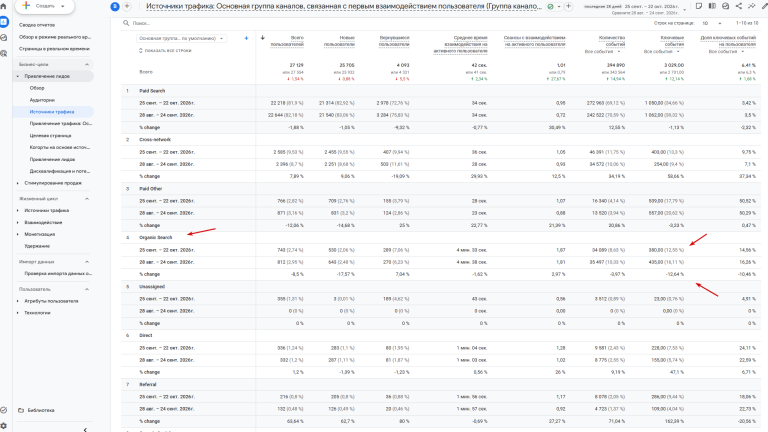Select Аудитории in sidebar

[x=42, y=100]
